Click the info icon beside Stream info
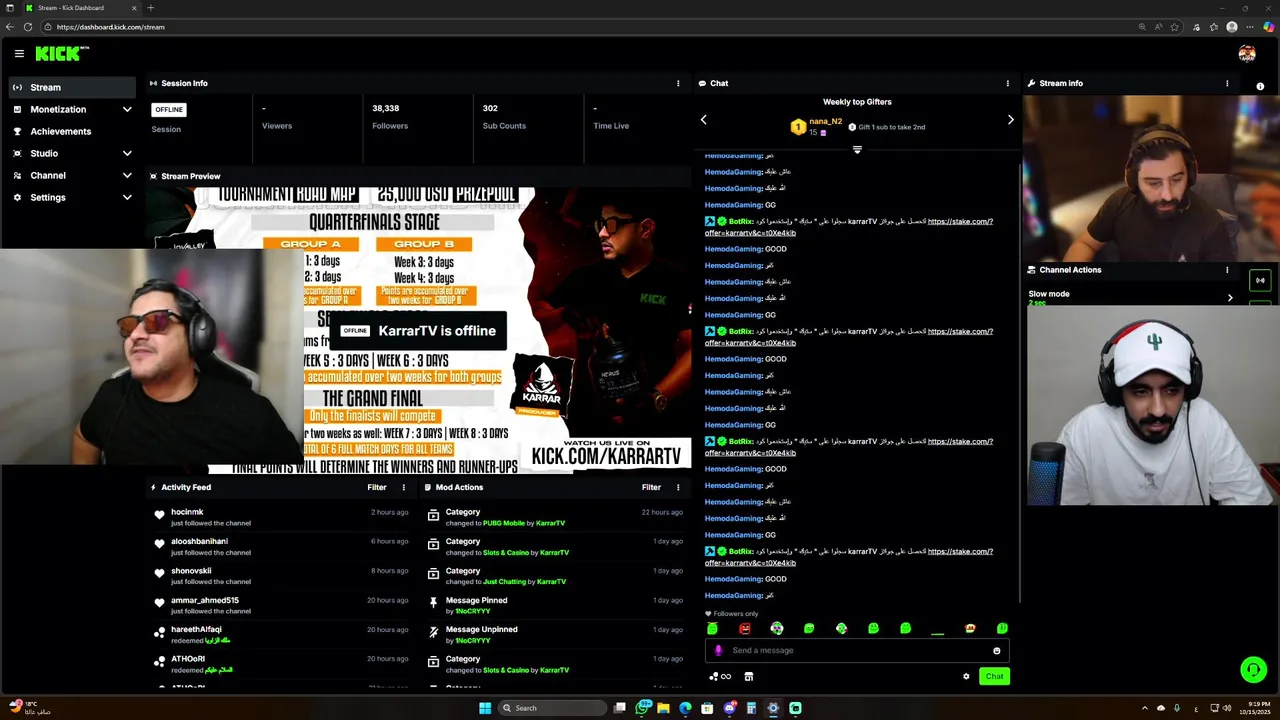The image size is (1280, 720). [x=1260, y=87]
